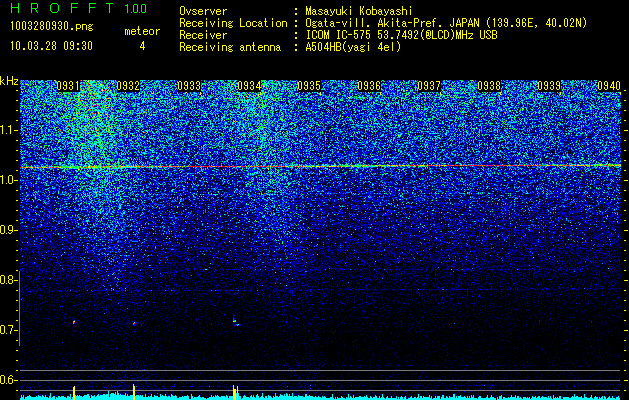Click the meteor count value 4
629x400 pixels.
pos(142,46)
